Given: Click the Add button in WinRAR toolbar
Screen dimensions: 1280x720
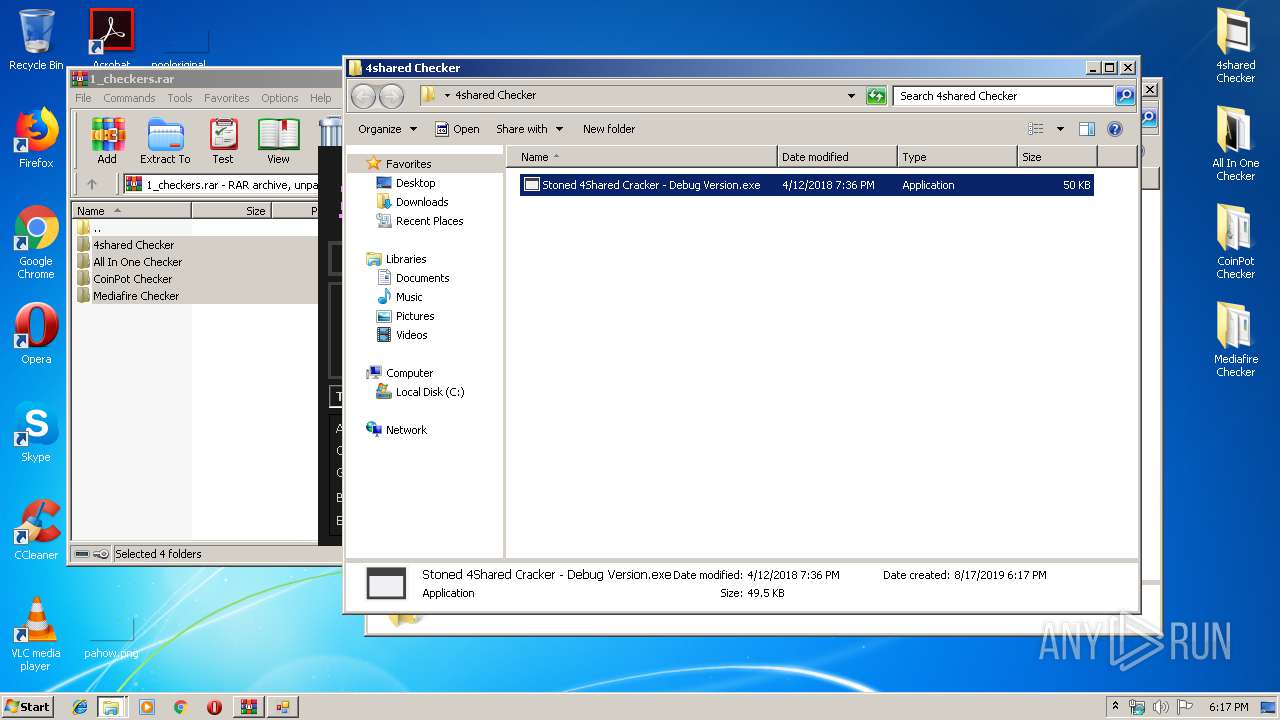Looking at the screenshot, I should [x=107, y=141].
